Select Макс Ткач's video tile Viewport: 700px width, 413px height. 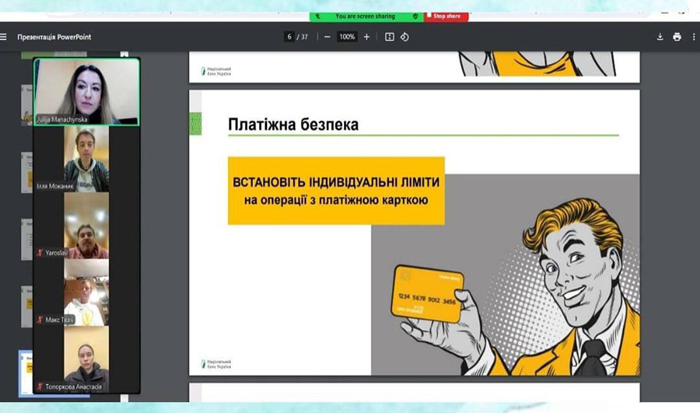(86, 292)
